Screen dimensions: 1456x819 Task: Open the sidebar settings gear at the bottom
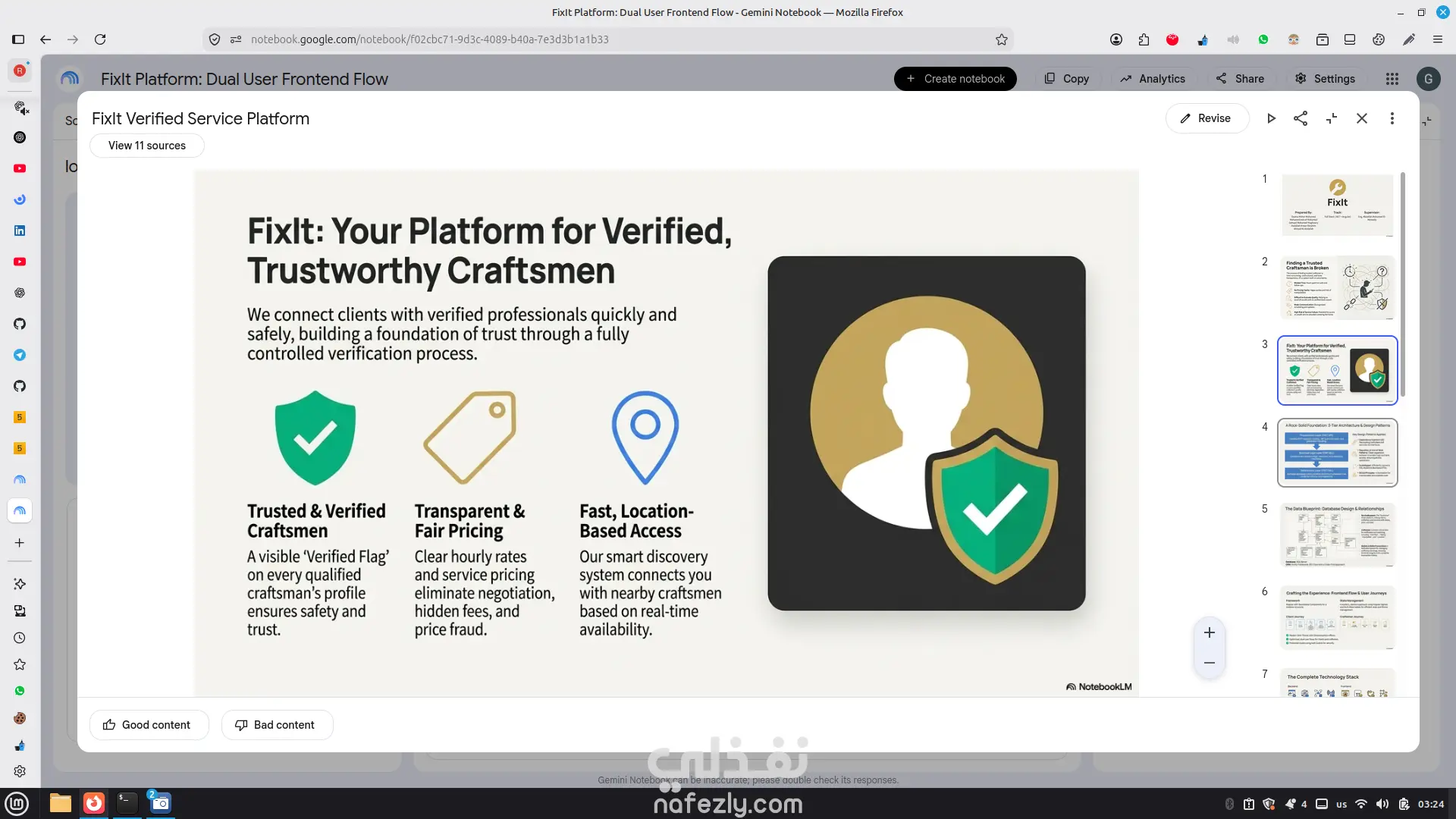coord(20,771)
